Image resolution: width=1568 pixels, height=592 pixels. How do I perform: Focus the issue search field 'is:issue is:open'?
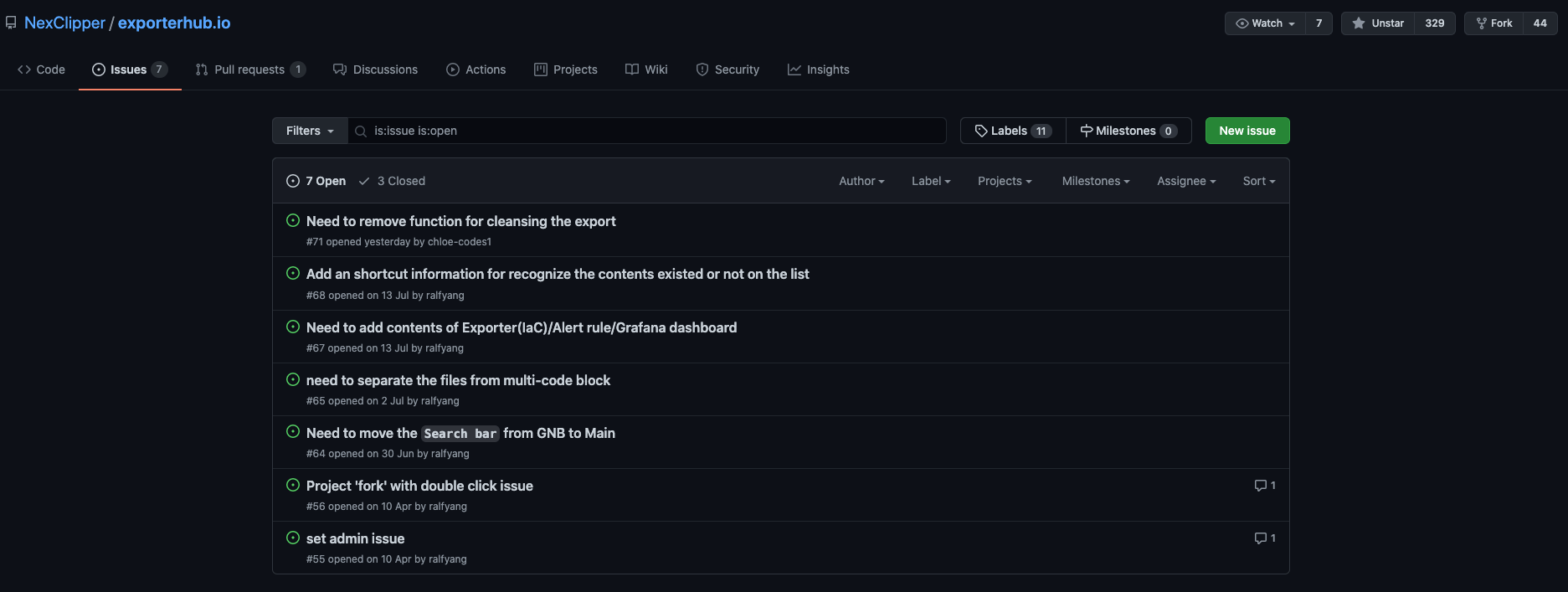click(x=647, y=131)
